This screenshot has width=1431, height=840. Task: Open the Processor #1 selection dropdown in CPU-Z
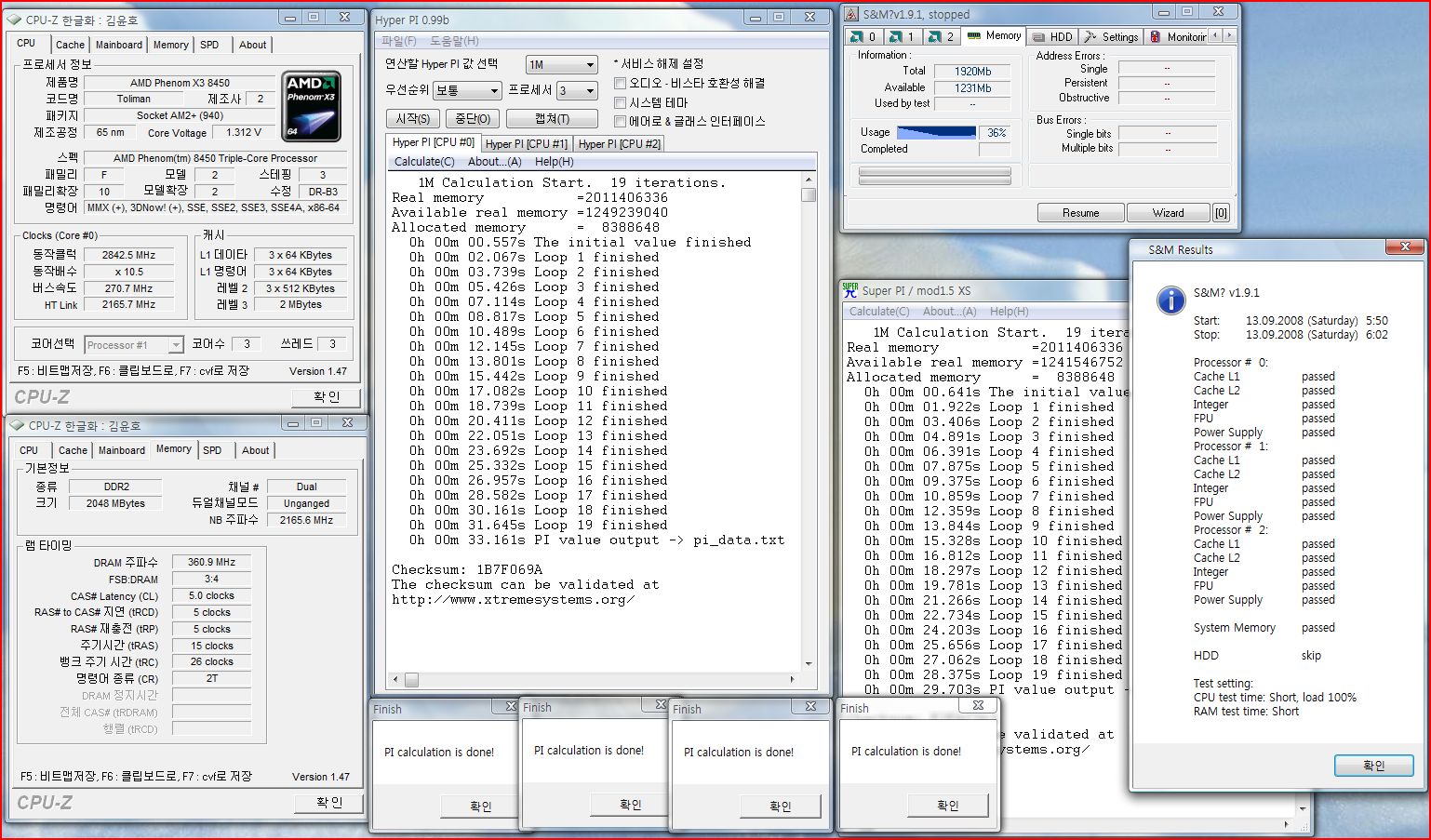[x=133, y=345]
